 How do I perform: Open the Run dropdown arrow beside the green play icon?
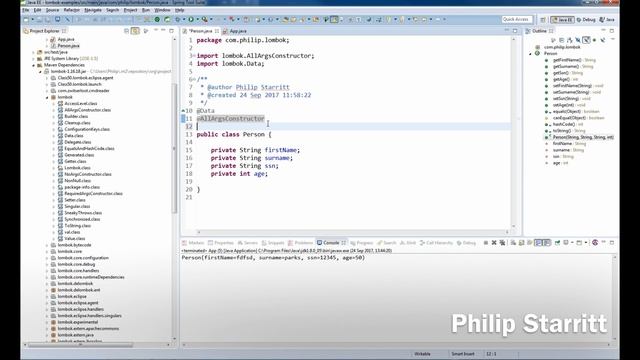(198, 19)
